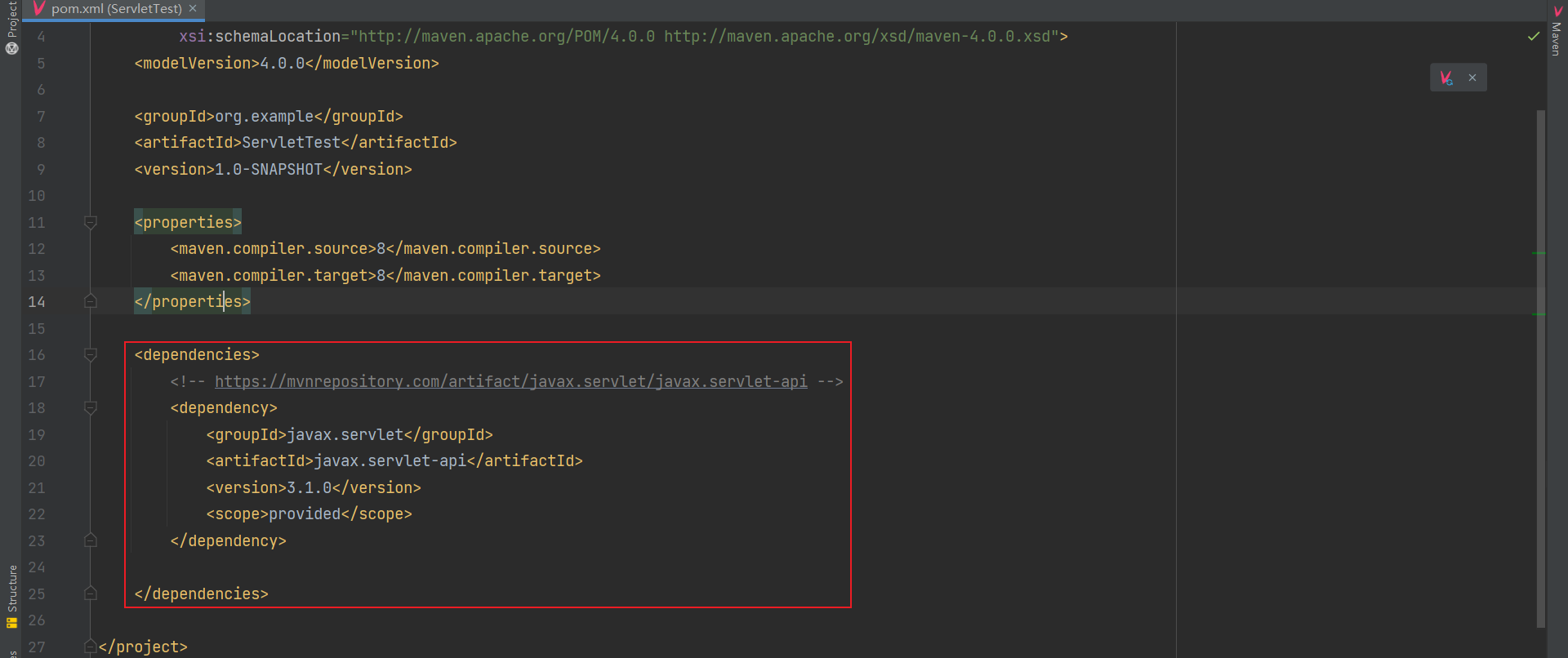1568x658 pixels.
Task: Click the Project sidebar icon
Action: pyautogui.click(x=11, y=48)
